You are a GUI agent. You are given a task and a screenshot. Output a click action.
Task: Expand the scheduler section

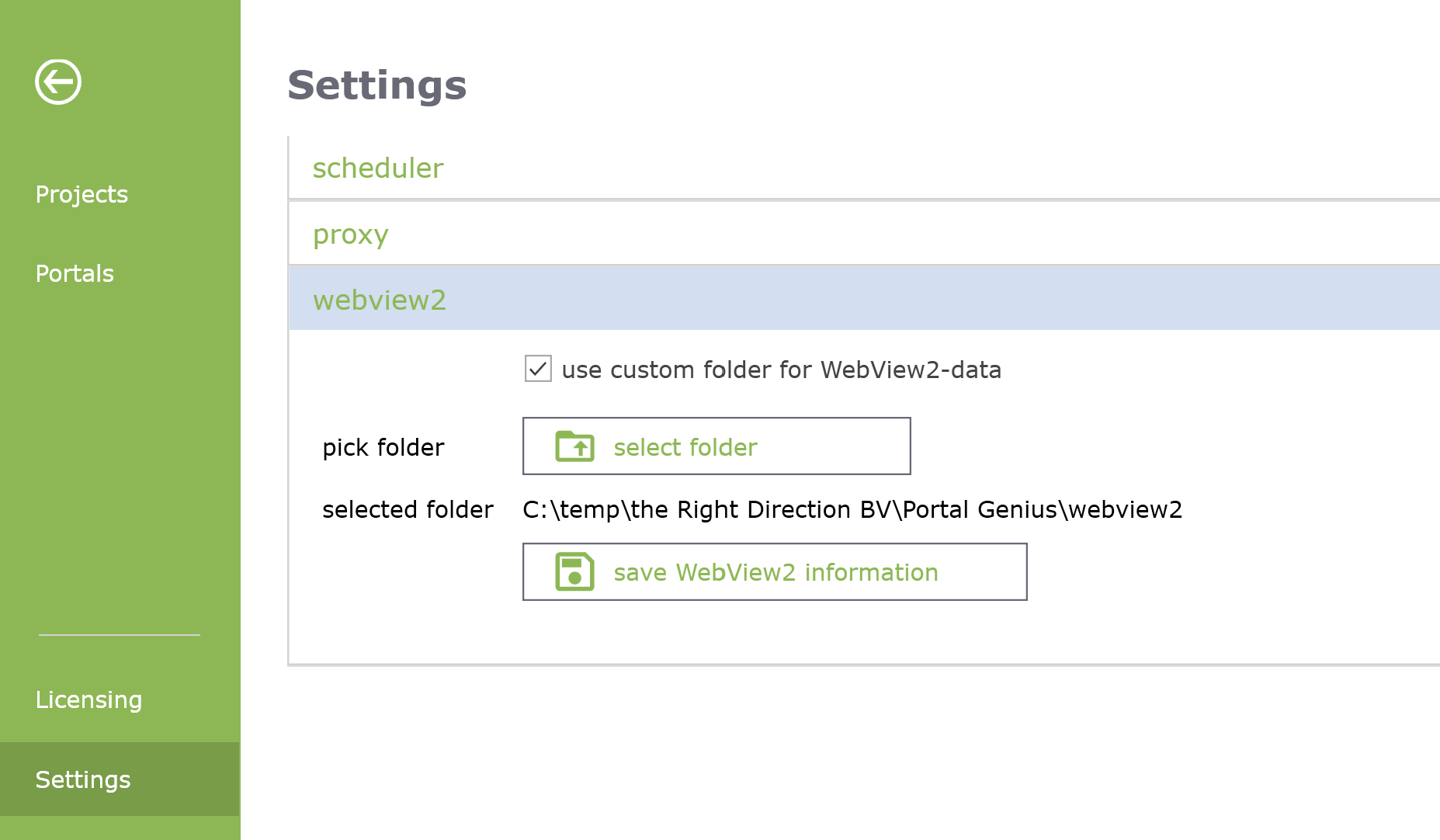pyautogui.click(x=864, y=168)
